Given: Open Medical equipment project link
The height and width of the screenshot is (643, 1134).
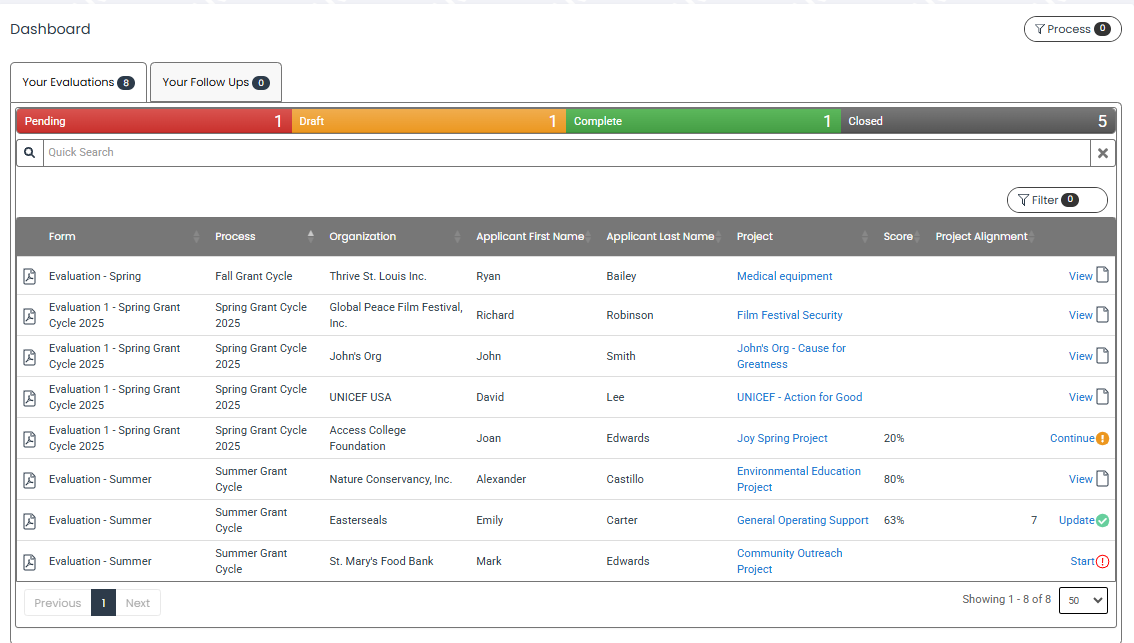Looking at the screenshot, I should [x=784, y=276].
